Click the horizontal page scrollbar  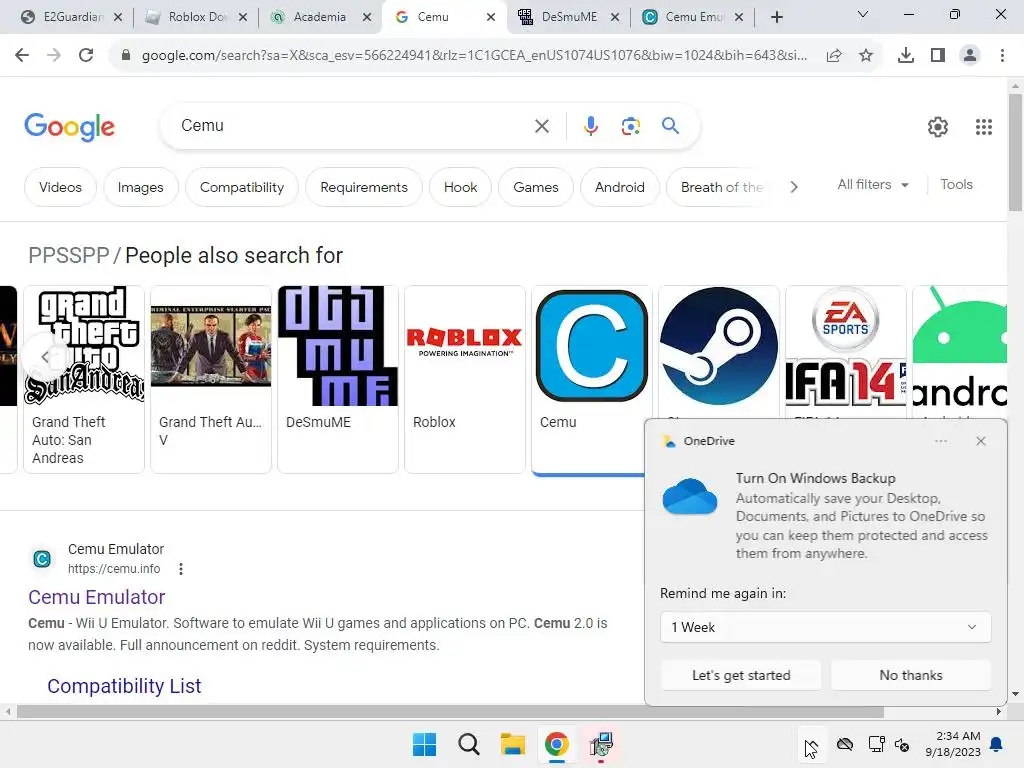point(450,712)
